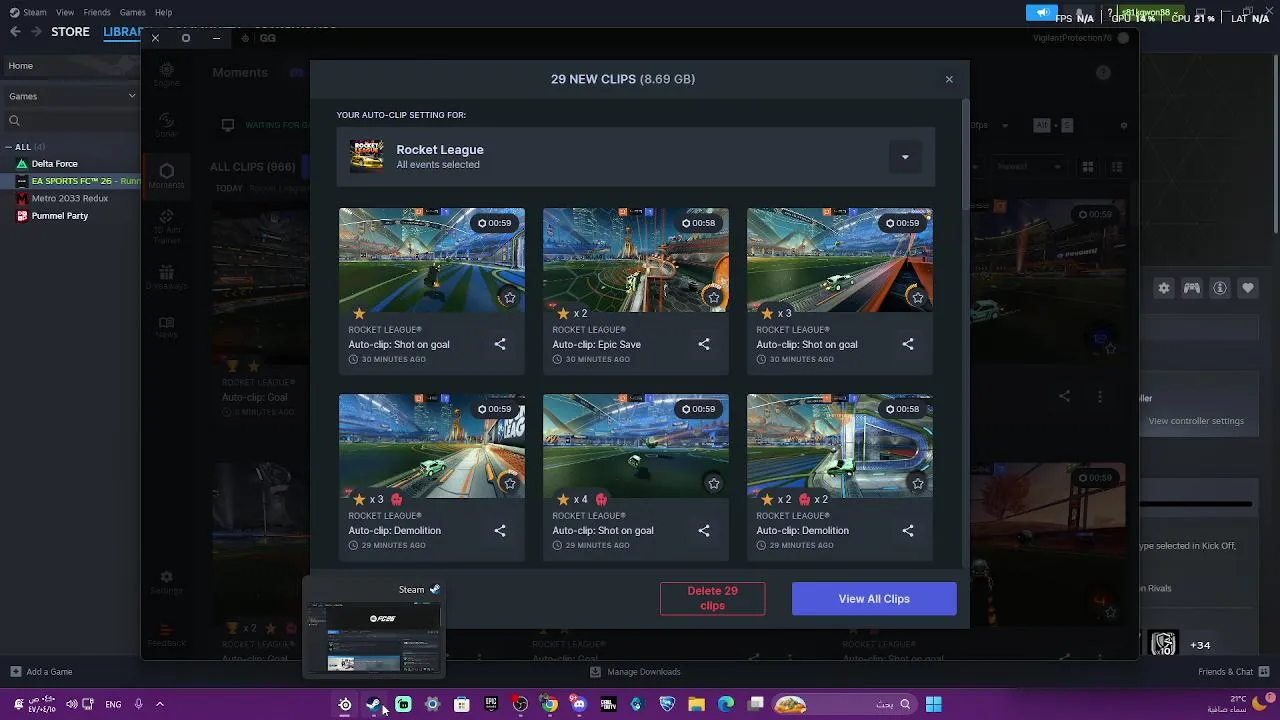Open the Friends menu in Steam
The image size is (1280, 720).
point(97,12)
